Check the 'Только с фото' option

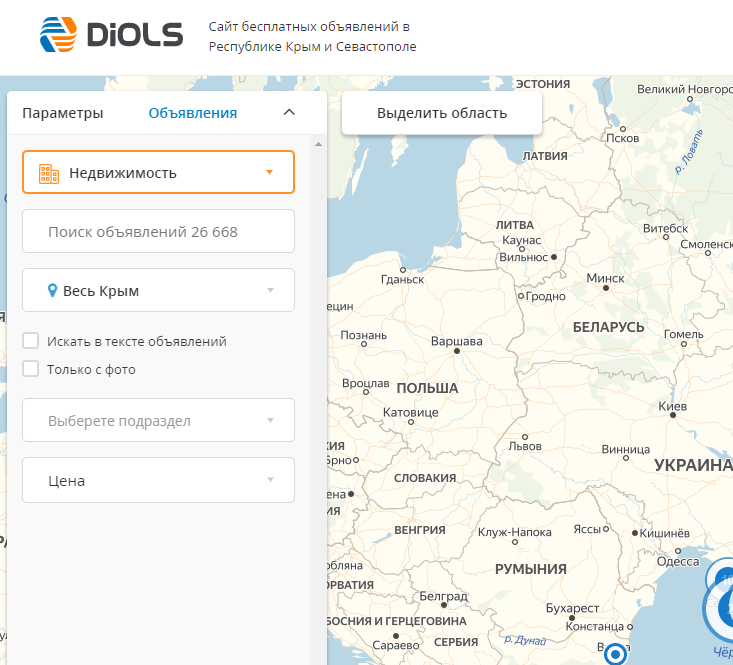31,369
